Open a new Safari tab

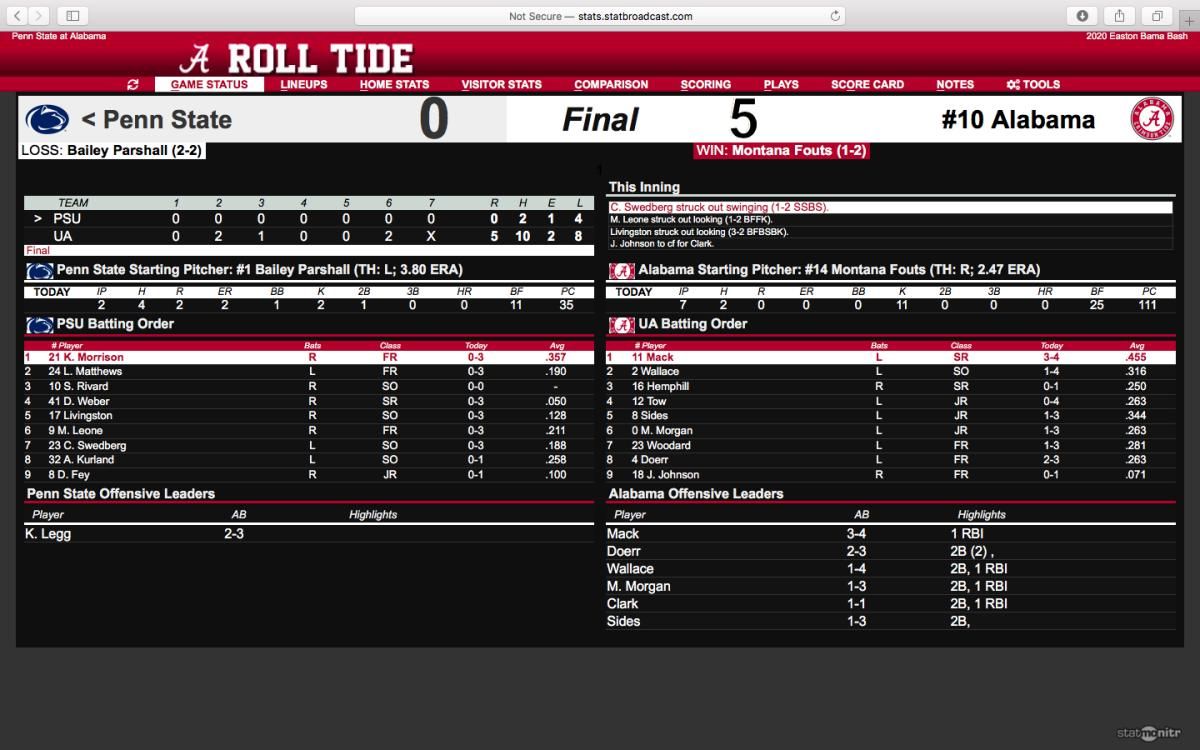coord(1188,19)
